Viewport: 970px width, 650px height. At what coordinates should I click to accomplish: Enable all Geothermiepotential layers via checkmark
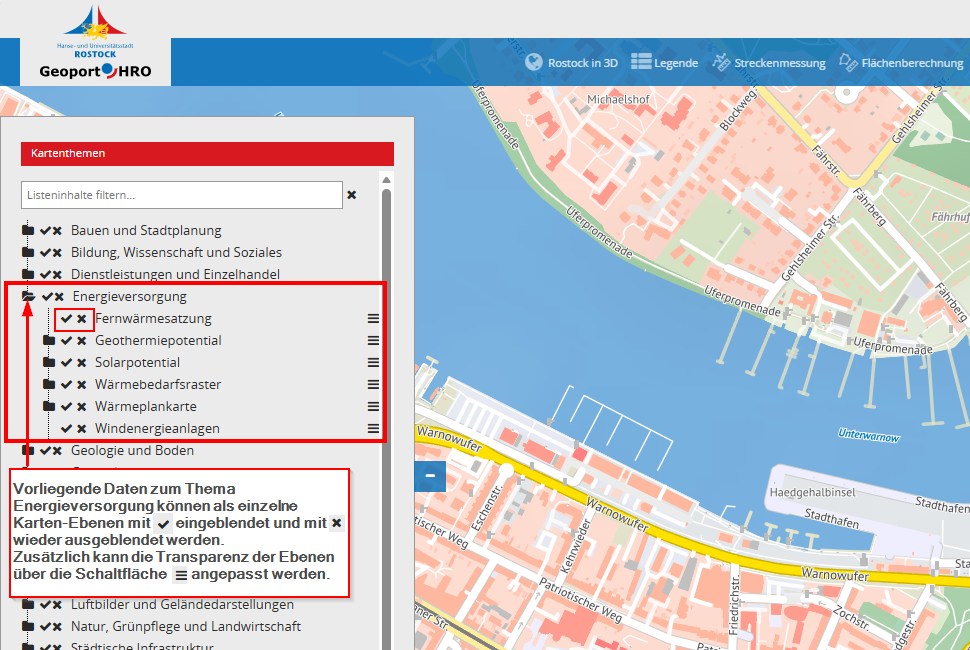click(66, 341)
